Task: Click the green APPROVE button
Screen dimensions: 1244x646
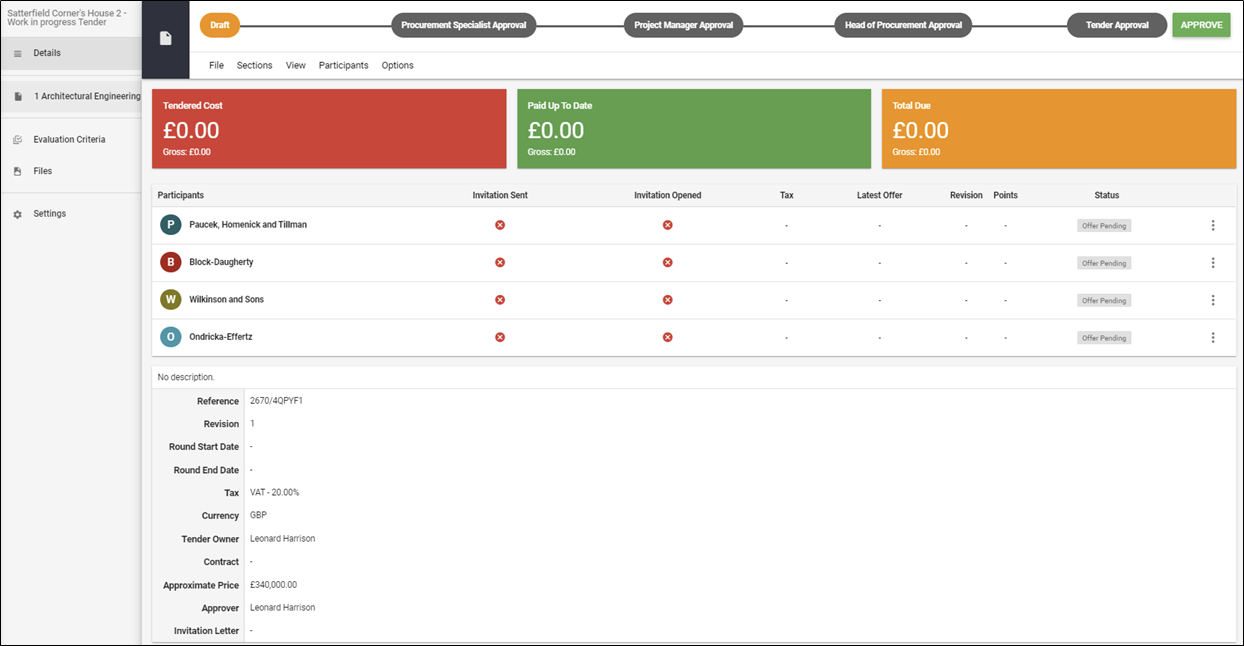Action: (1201, 25)
